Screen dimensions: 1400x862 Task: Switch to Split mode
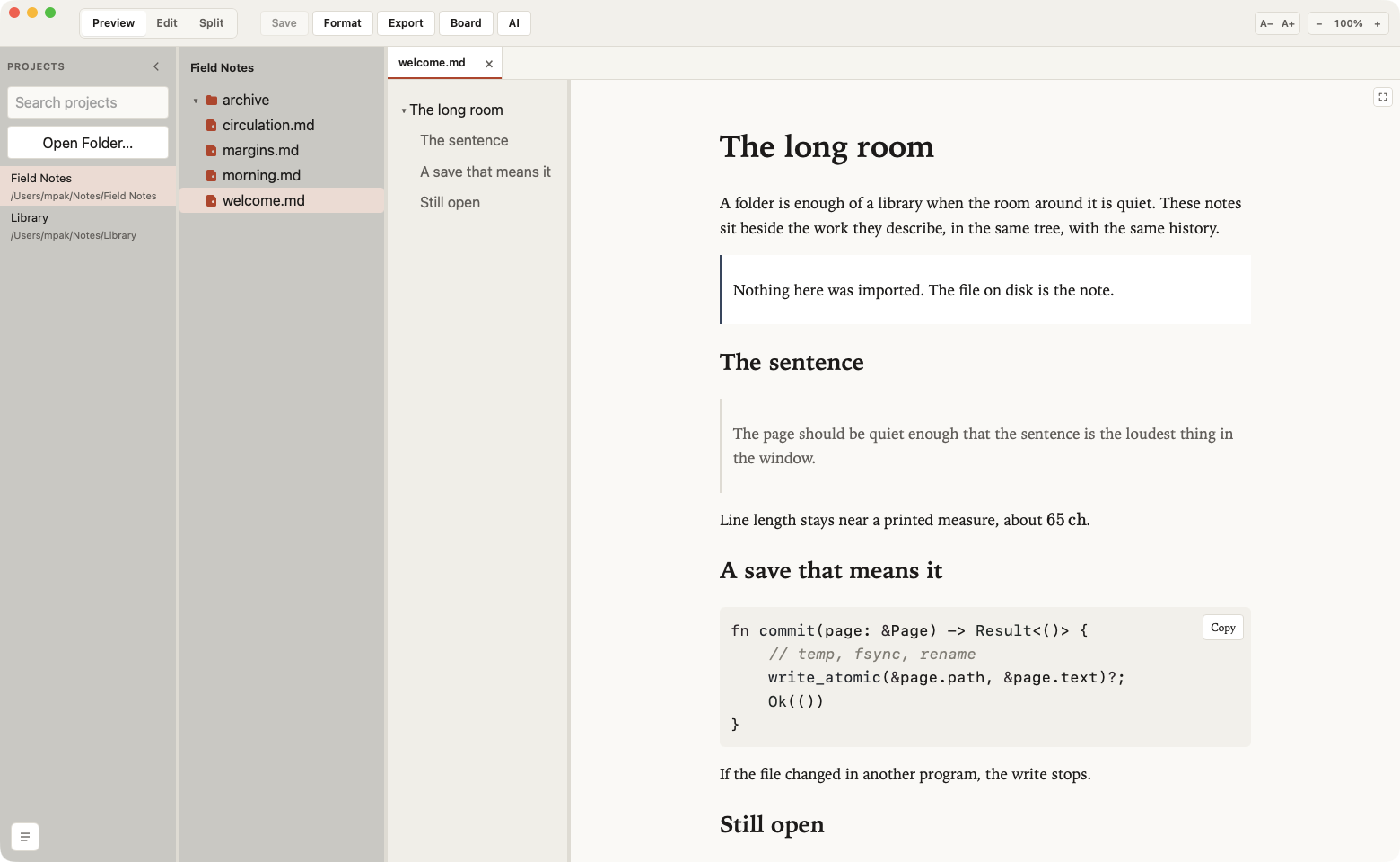pos(212,23)
